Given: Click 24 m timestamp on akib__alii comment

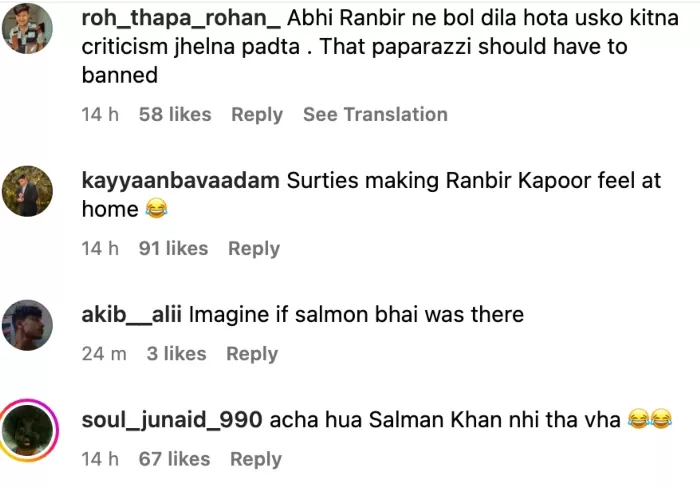Looking at the screenshot, I should point(104,354).
